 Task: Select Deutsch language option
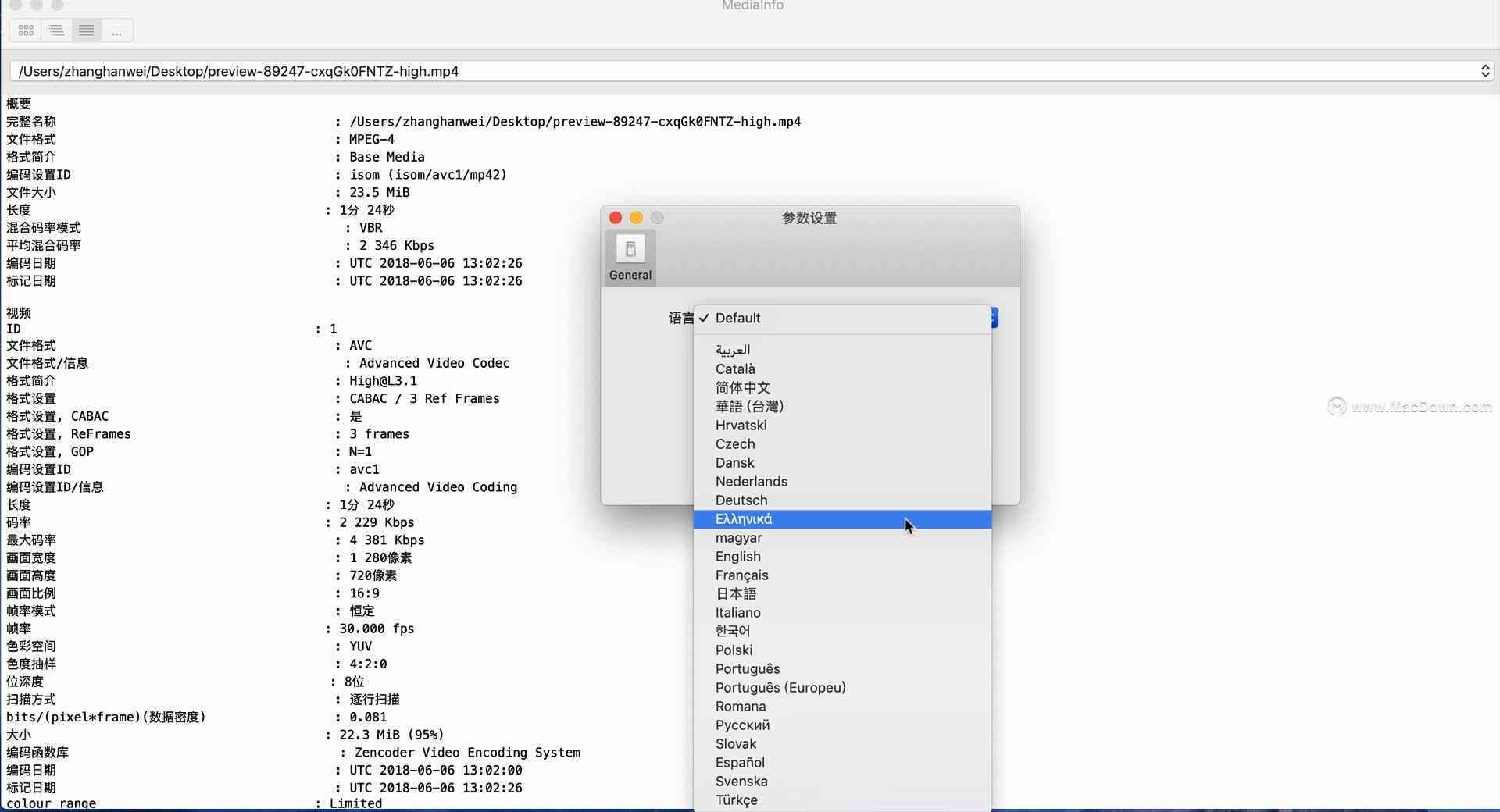(842, 500)
